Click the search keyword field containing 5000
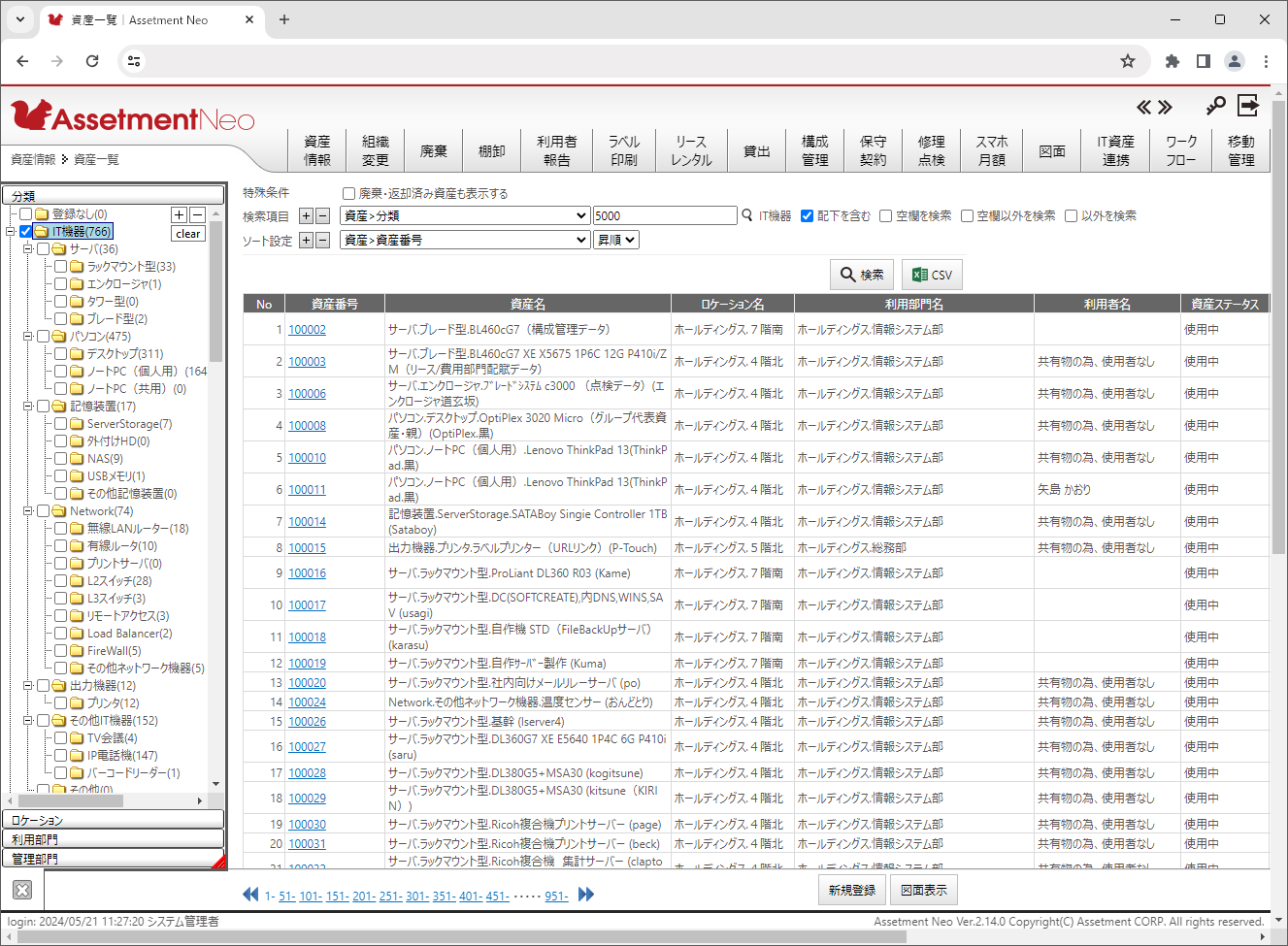 (664, 214)
